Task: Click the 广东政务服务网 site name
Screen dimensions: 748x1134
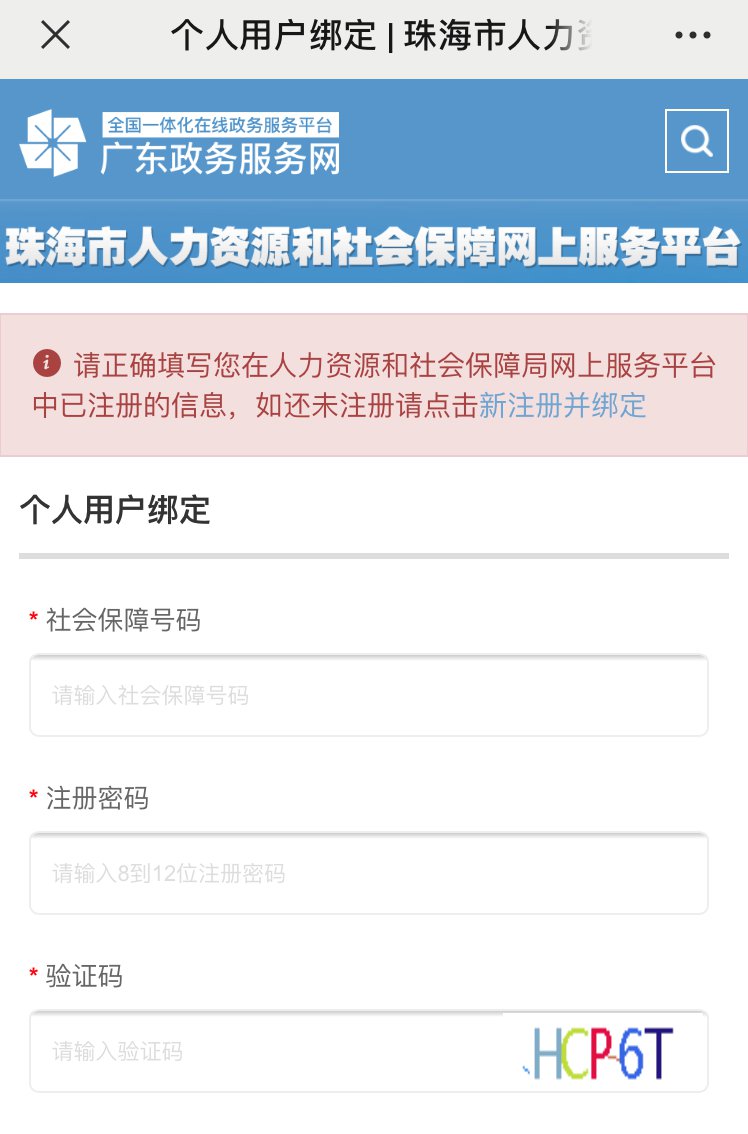Action: 220,159
